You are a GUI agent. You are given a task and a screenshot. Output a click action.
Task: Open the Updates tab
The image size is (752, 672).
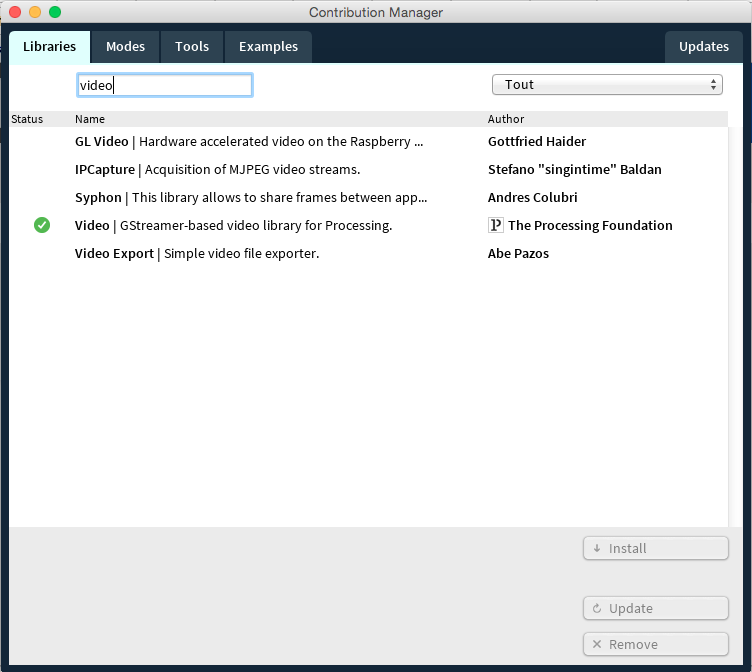[703, 47]
